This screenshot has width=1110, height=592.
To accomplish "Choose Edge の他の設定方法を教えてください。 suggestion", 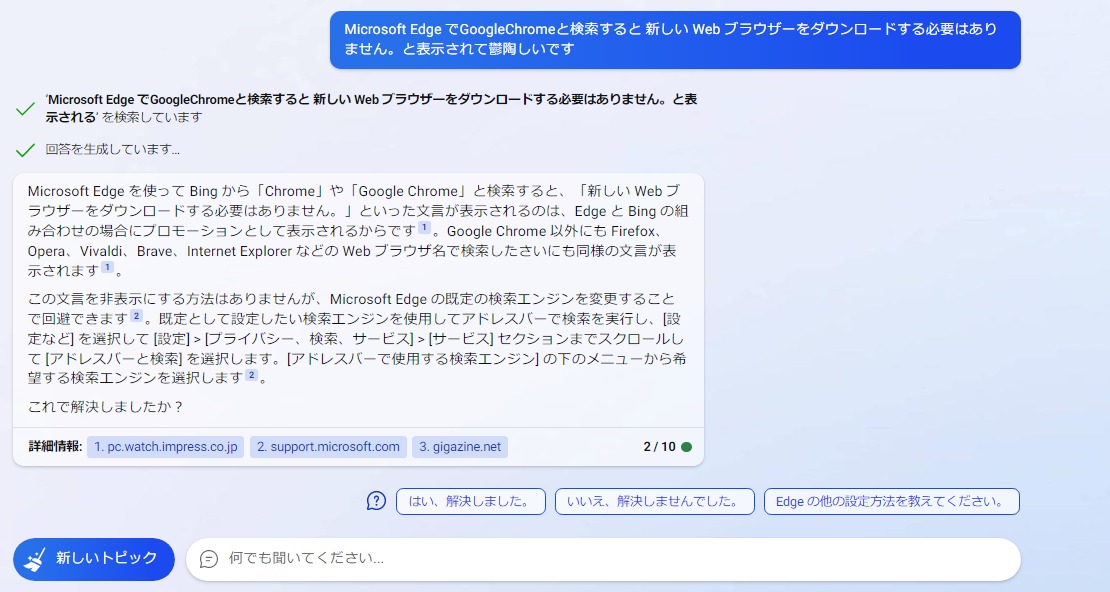I will [891, 501].
